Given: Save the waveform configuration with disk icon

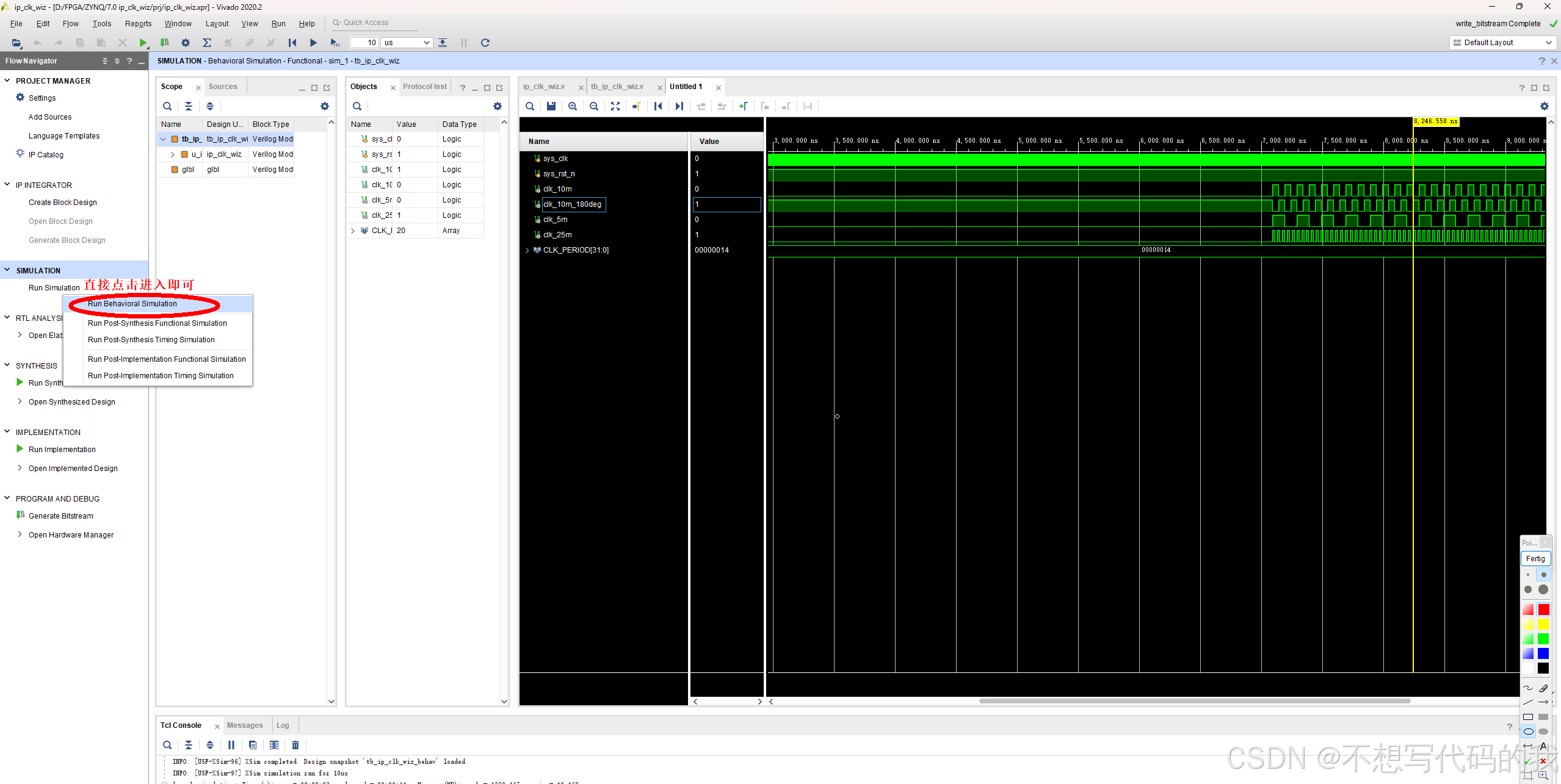Looking at the screenshot, I should [x=551, y=106].
